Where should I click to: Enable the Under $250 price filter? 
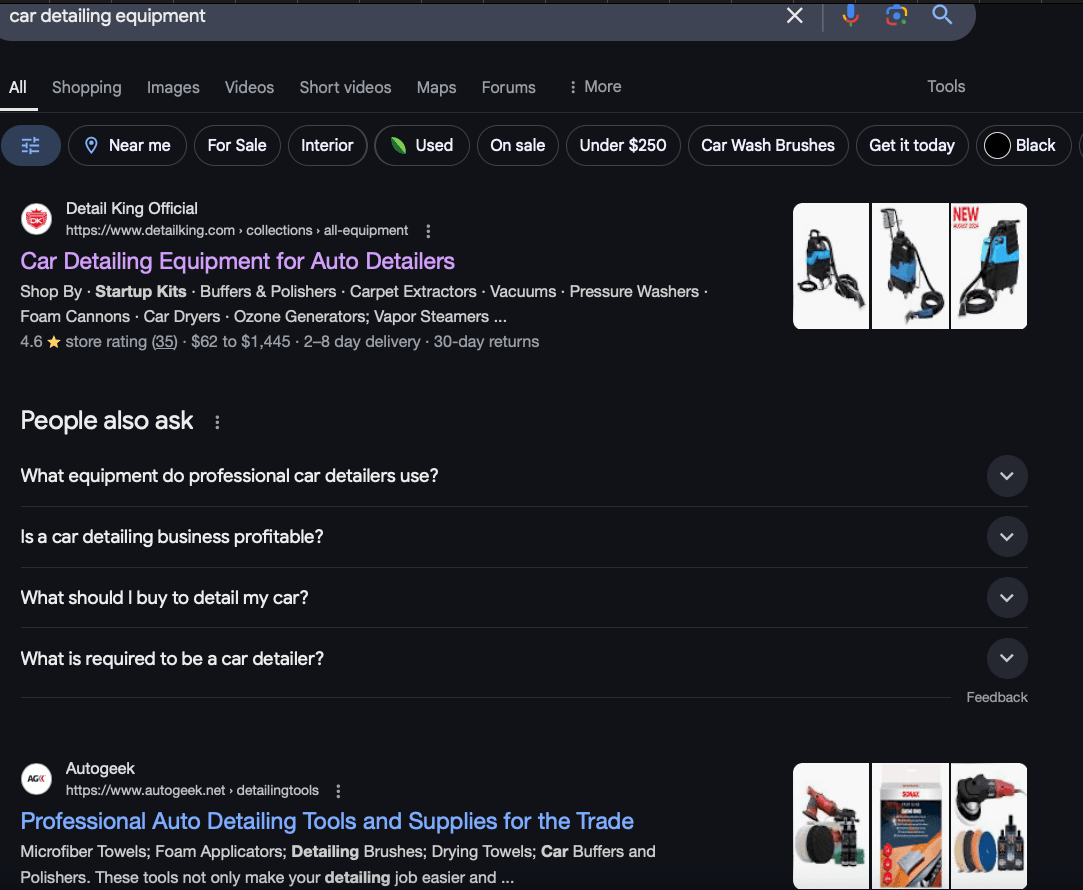(622, 146)
